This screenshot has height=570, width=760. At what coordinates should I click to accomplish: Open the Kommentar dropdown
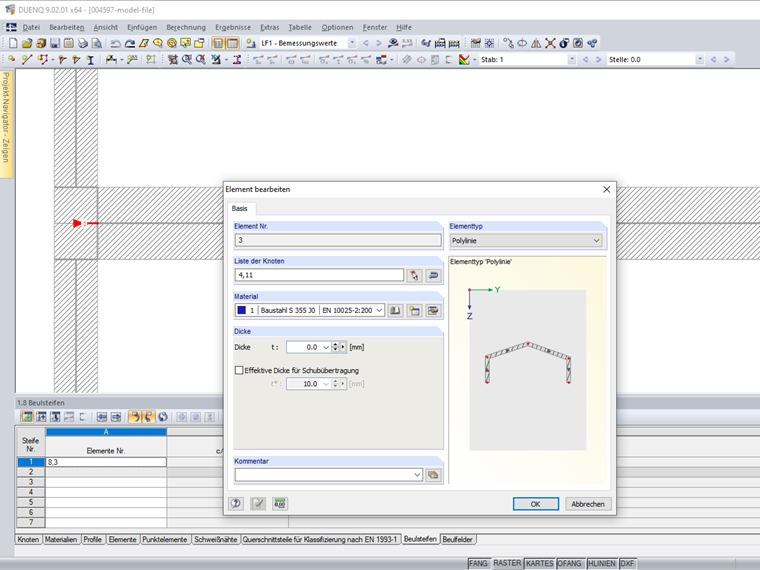[x=329, y=475]
